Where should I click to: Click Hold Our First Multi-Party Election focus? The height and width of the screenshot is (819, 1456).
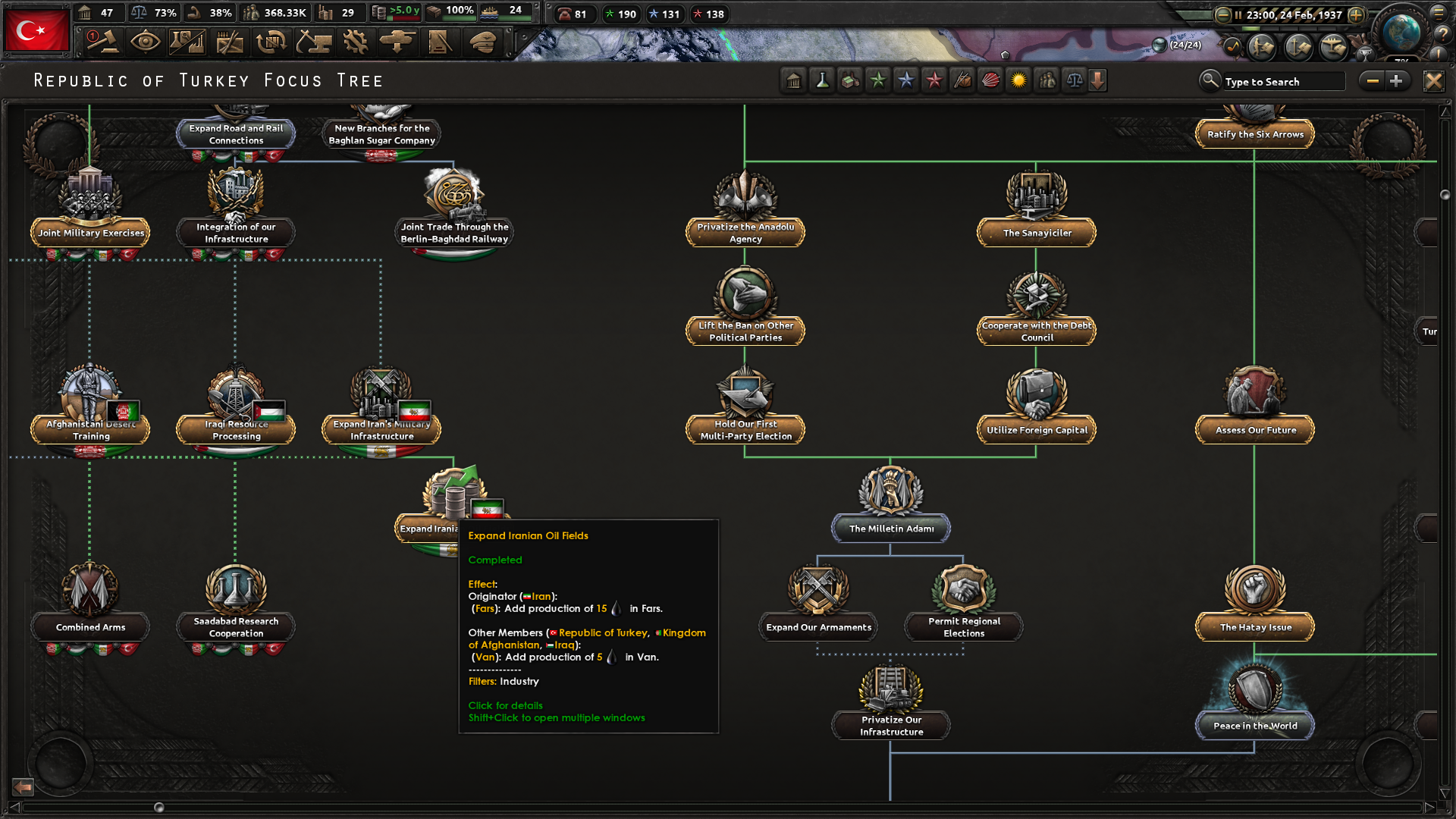pos(745,430)
